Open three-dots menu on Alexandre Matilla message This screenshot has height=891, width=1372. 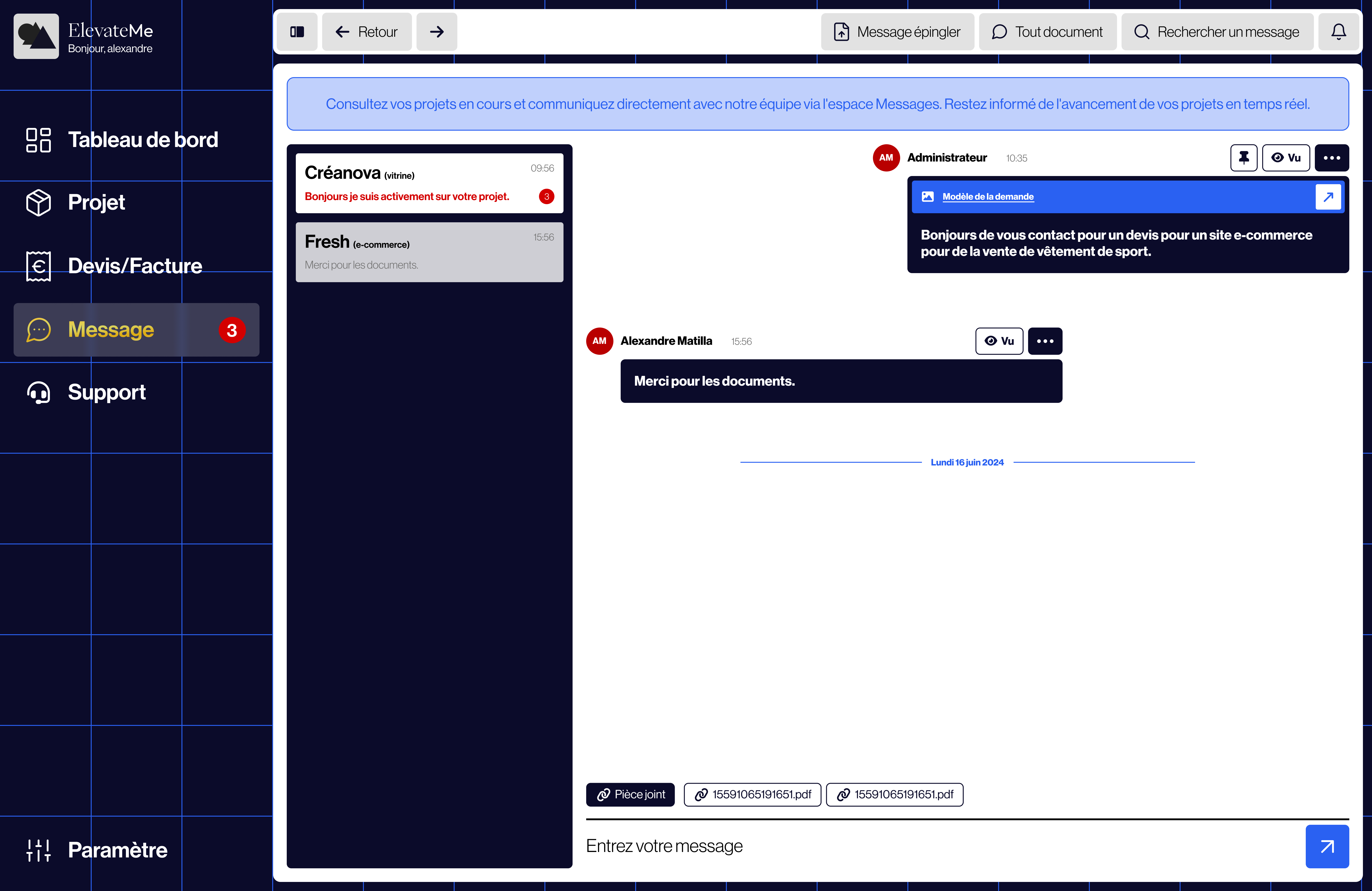1045,341
